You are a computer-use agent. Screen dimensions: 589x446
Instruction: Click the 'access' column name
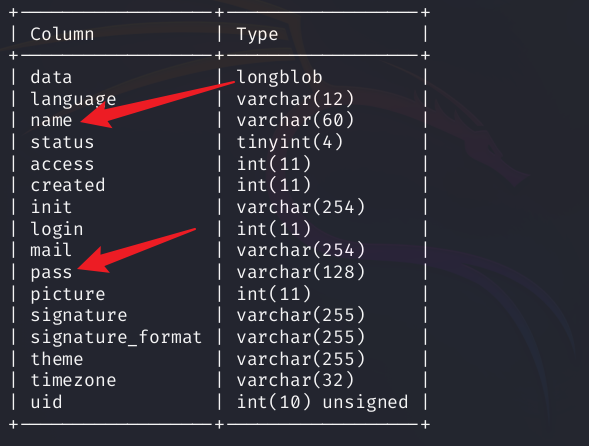pos(62,164)
